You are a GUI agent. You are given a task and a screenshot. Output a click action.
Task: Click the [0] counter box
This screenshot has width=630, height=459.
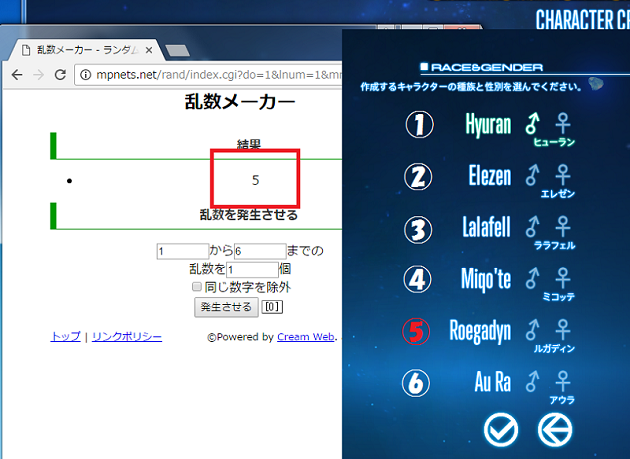click(x=272, y=307)
